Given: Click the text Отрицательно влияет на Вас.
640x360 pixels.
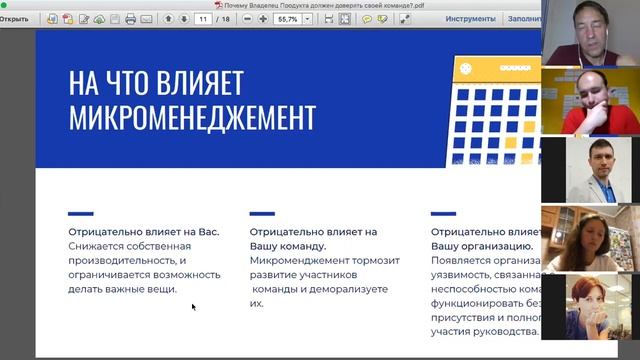Looking at the screenshot, I should (144, 232).
